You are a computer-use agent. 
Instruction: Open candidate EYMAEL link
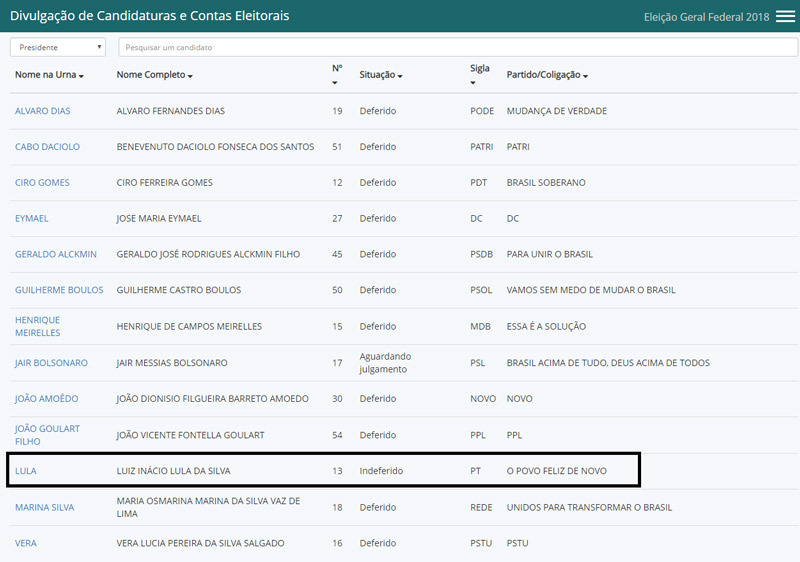pyautogui.click(x=32, y=218)
